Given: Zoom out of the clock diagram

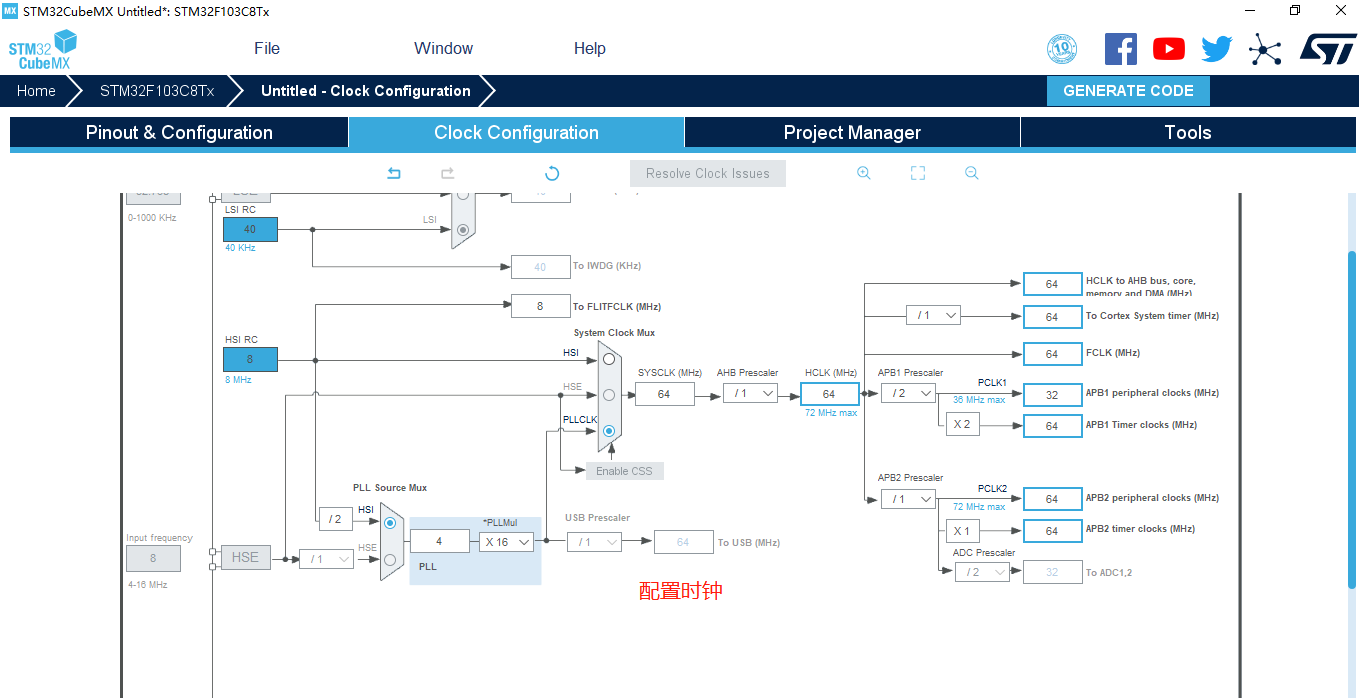Looking at the screenshot, I should pyautogui.click(x=972, y=173).
